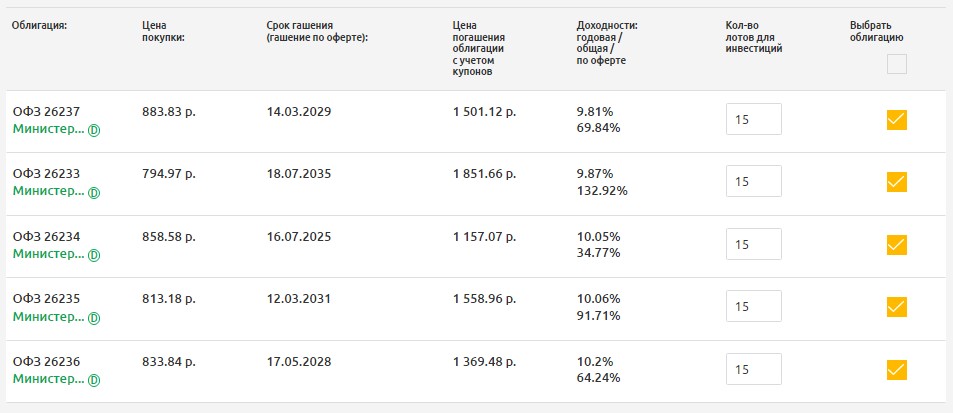Toggle the ОФЗ 26236 bond checkbox
This screenshot has height=413, width=953.
(896, 370)
